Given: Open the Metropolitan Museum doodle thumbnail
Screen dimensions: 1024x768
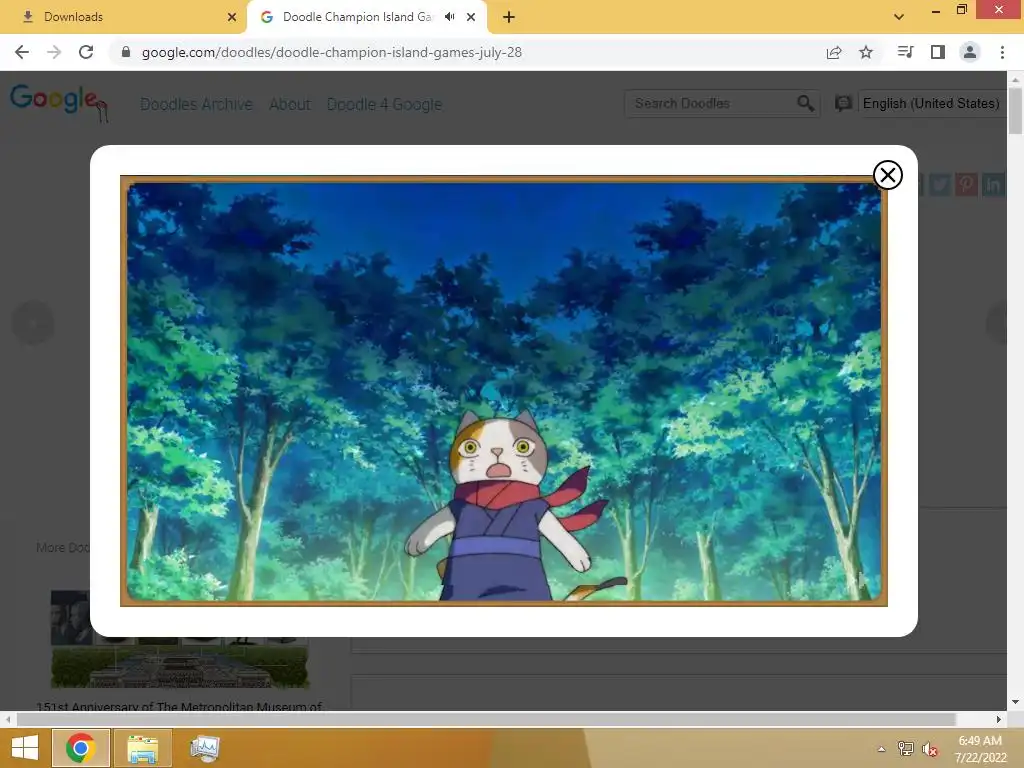Looking at the screenshot, I should pyautogui.click(x=180, y=639).
